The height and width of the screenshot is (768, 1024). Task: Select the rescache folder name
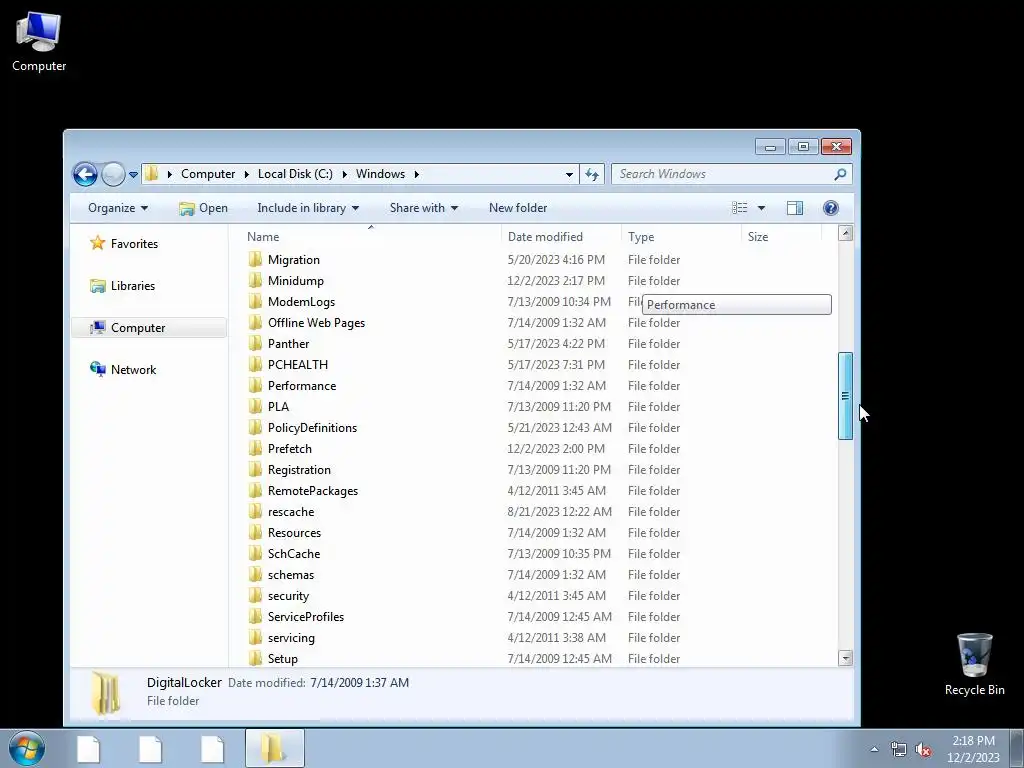pos(291,511)
